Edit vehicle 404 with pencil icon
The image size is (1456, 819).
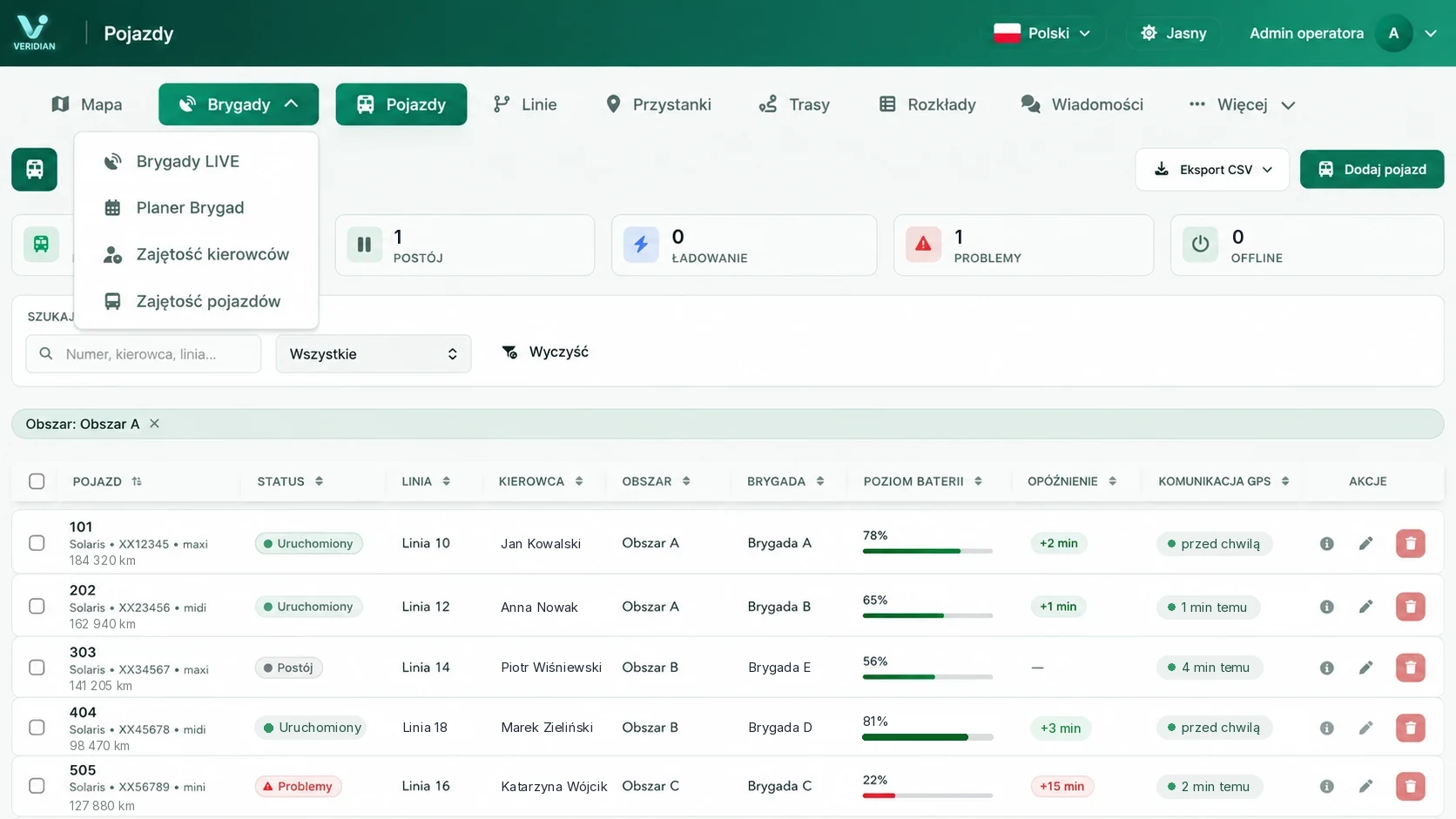[x=1365, y=728]
